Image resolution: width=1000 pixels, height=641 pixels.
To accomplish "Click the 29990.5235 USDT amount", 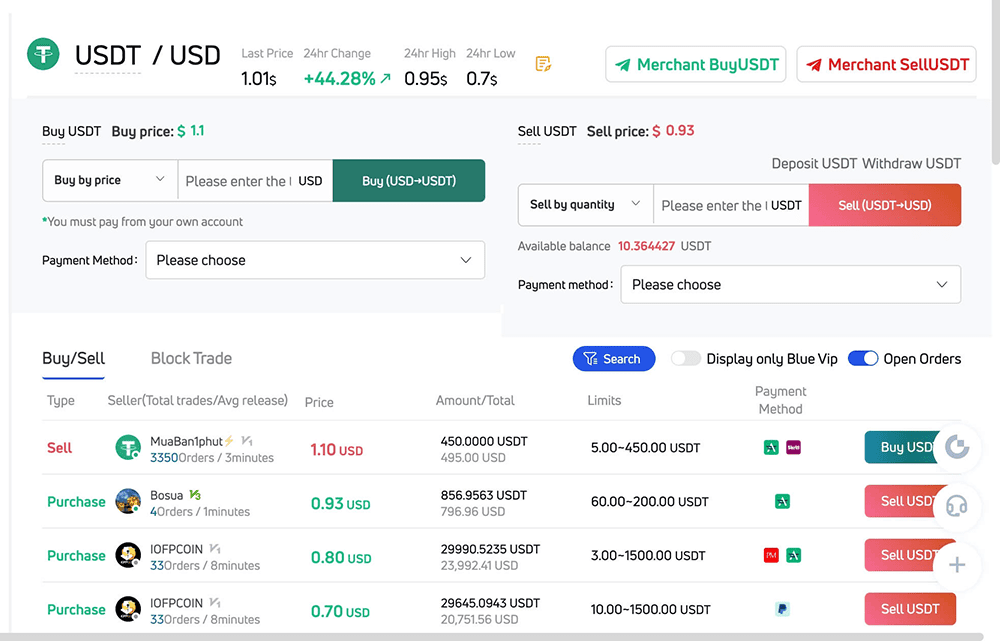I will click(490, 549).
